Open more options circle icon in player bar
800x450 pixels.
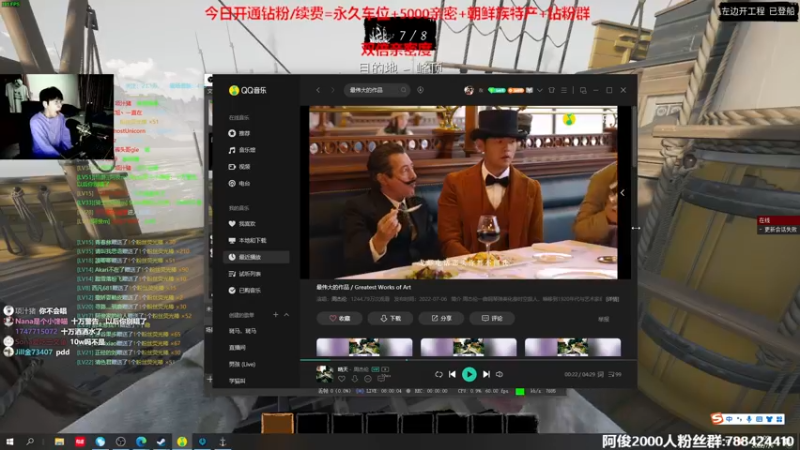[x=368, y=379]
